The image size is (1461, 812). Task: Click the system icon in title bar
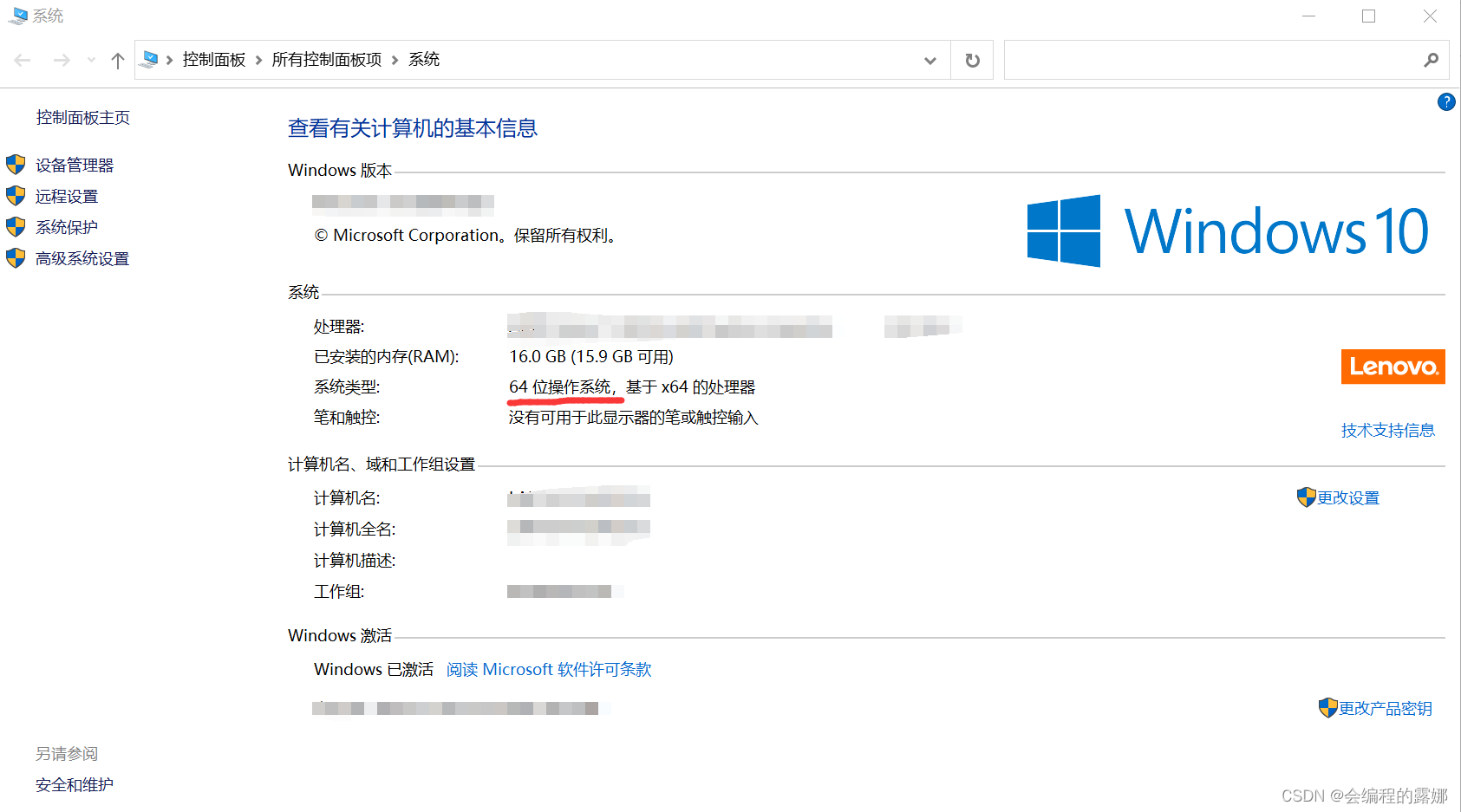point(17,16)
